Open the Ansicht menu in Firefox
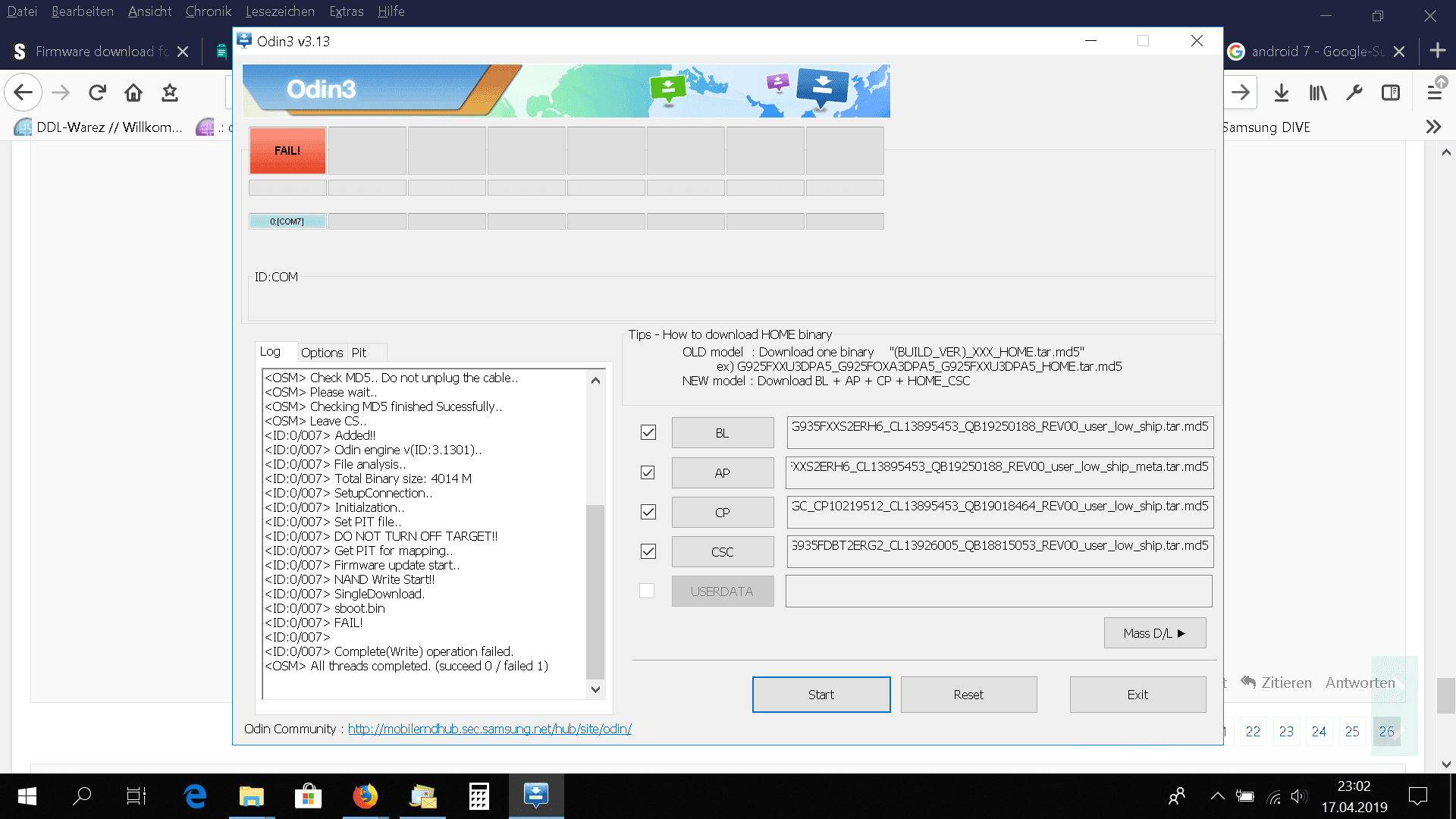Screen dimensions: 1456x819 point(149,11)
